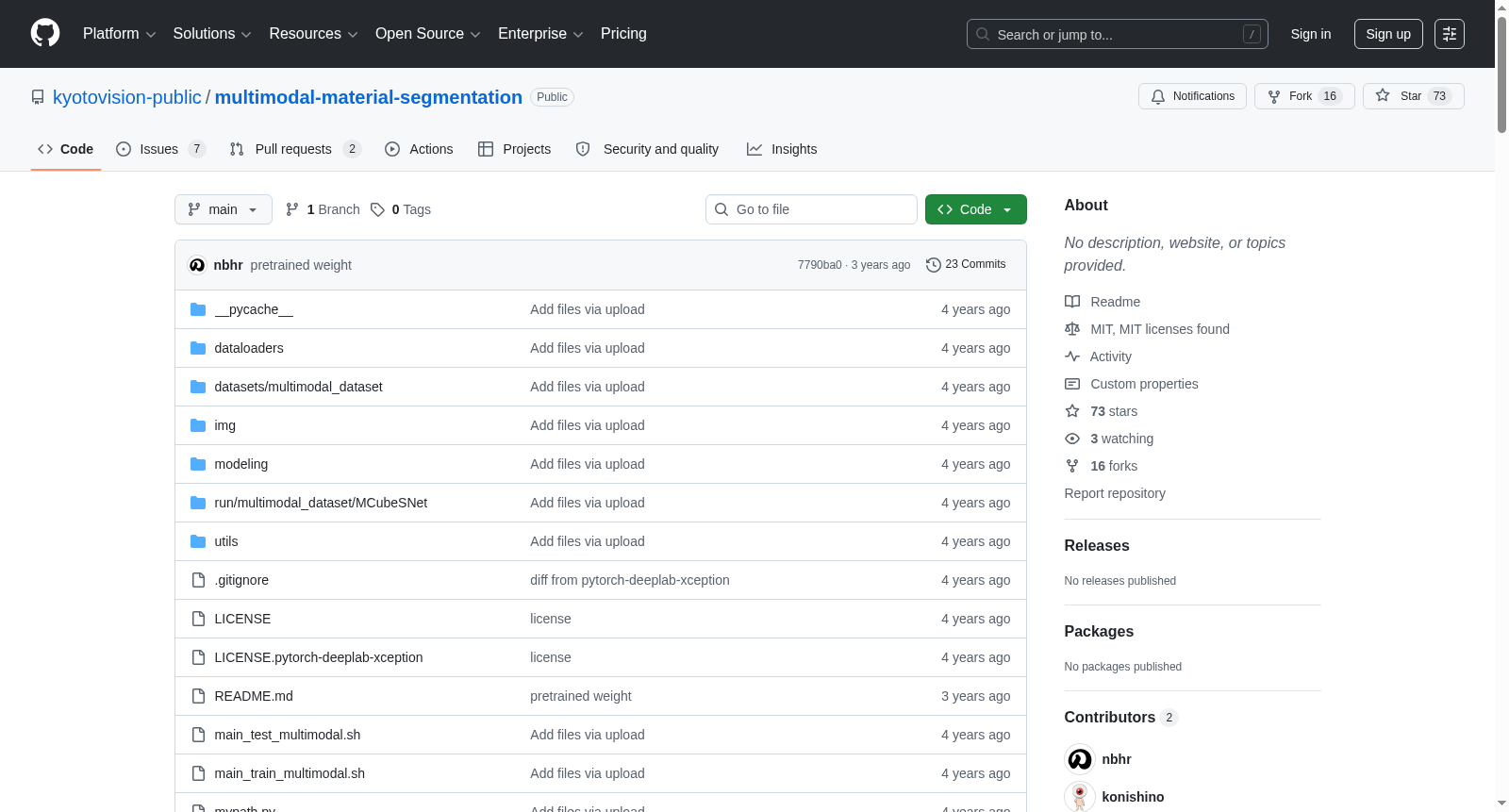Viewport: 1509px width, 812px height.
Task: Open the datasets/multimodal_dataset folder icon
Action: click(198, 387)
